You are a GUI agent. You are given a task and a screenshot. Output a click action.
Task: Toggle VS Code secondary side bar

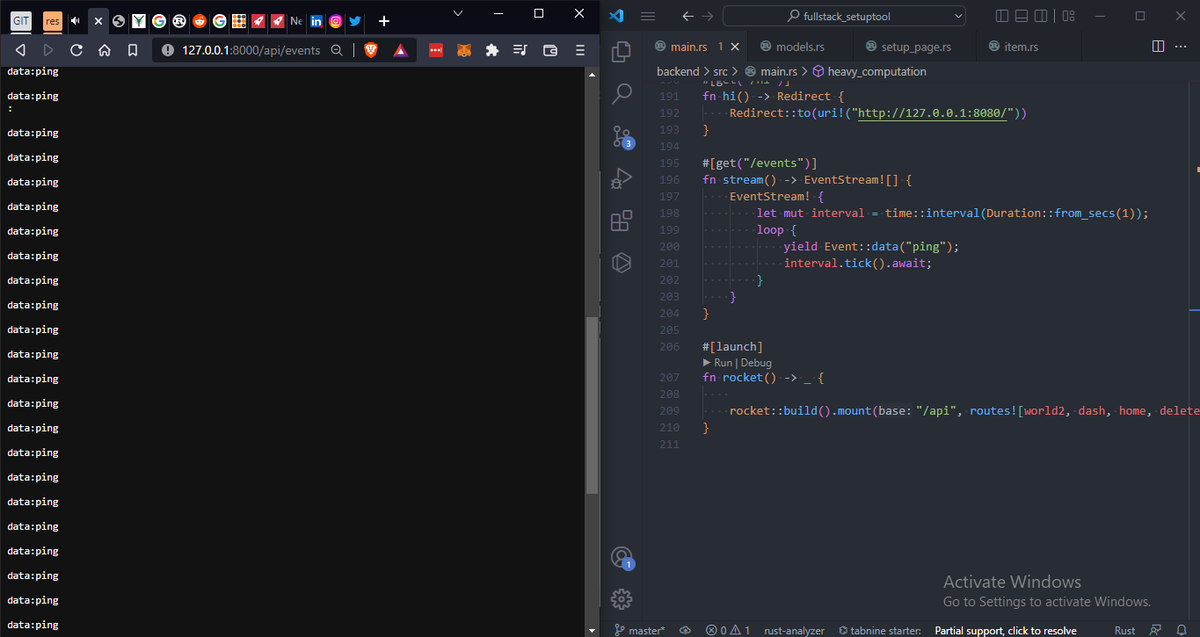[x=1041, y=15]
